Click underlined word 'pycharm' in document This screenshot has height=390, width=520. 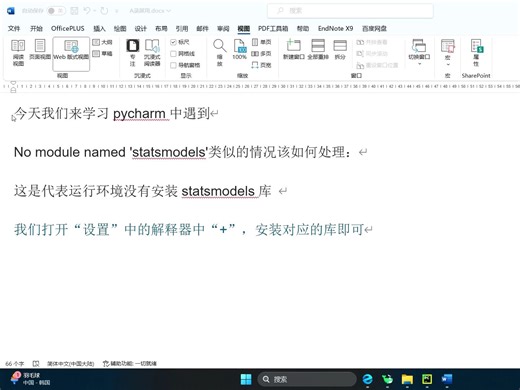[139, 114]
